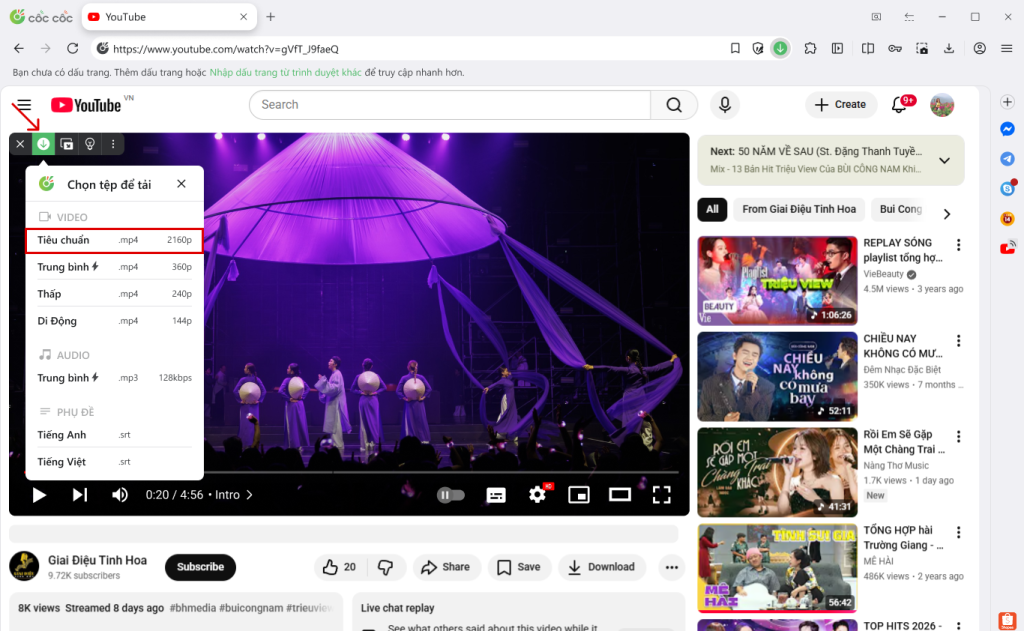The image size is (1024, 631).
Task: Click the YouTube Download button
Action: click(602, 567)
